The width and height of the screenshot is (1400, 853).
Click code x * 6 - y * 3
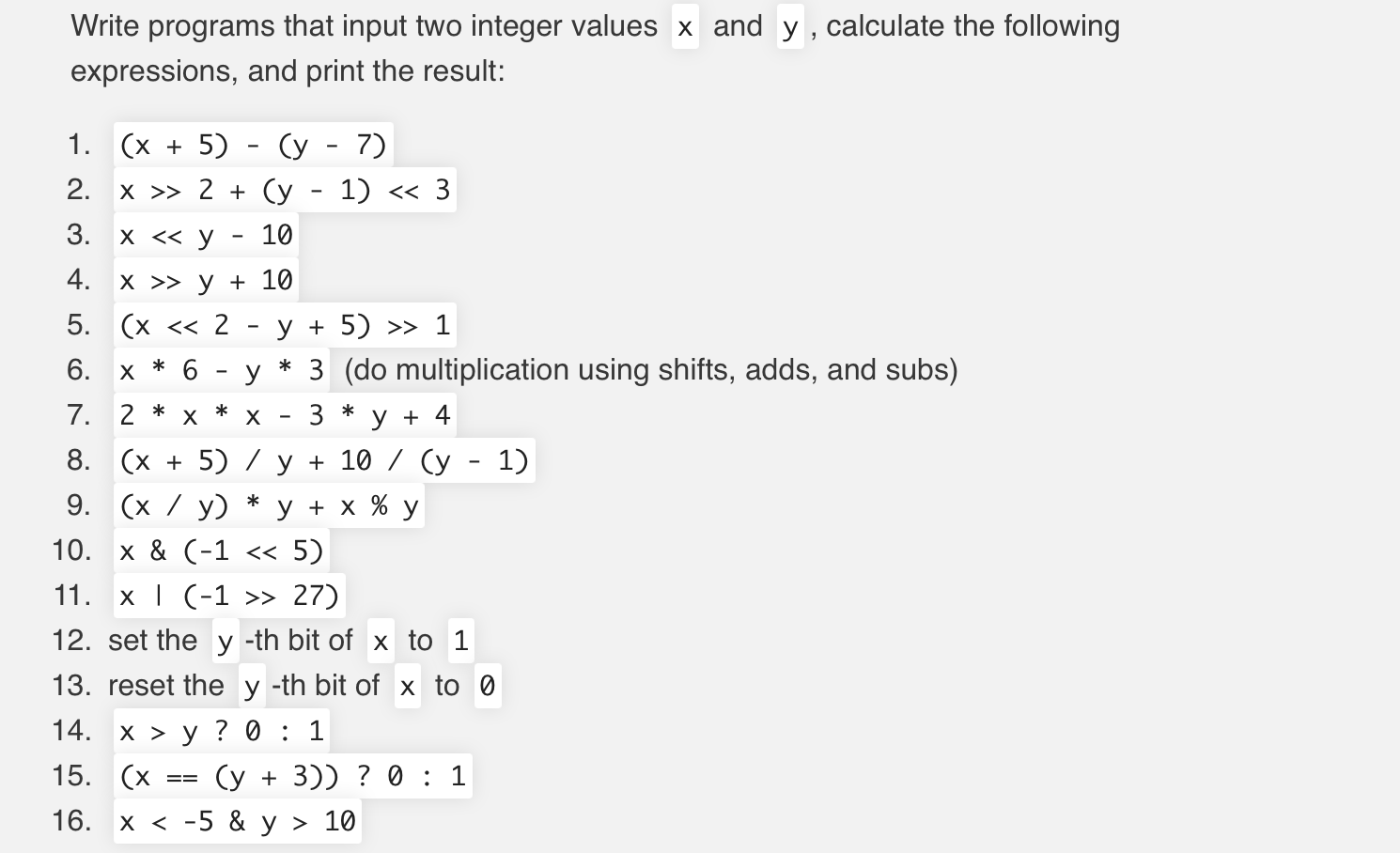[222, 370]
